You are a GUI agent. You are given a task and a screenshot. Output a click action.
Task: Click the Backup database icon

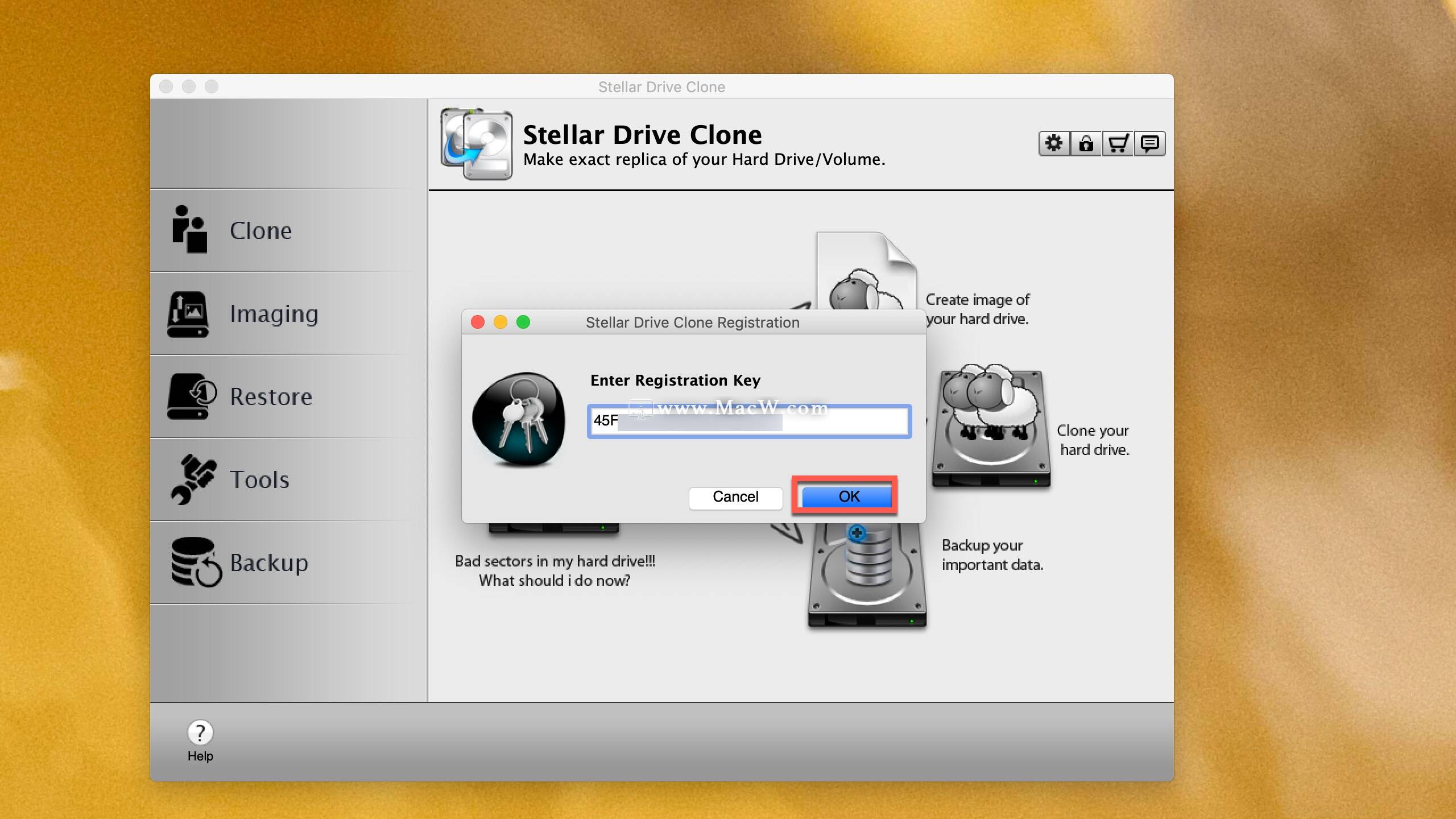pyautogui.click(x=196, y=562)
